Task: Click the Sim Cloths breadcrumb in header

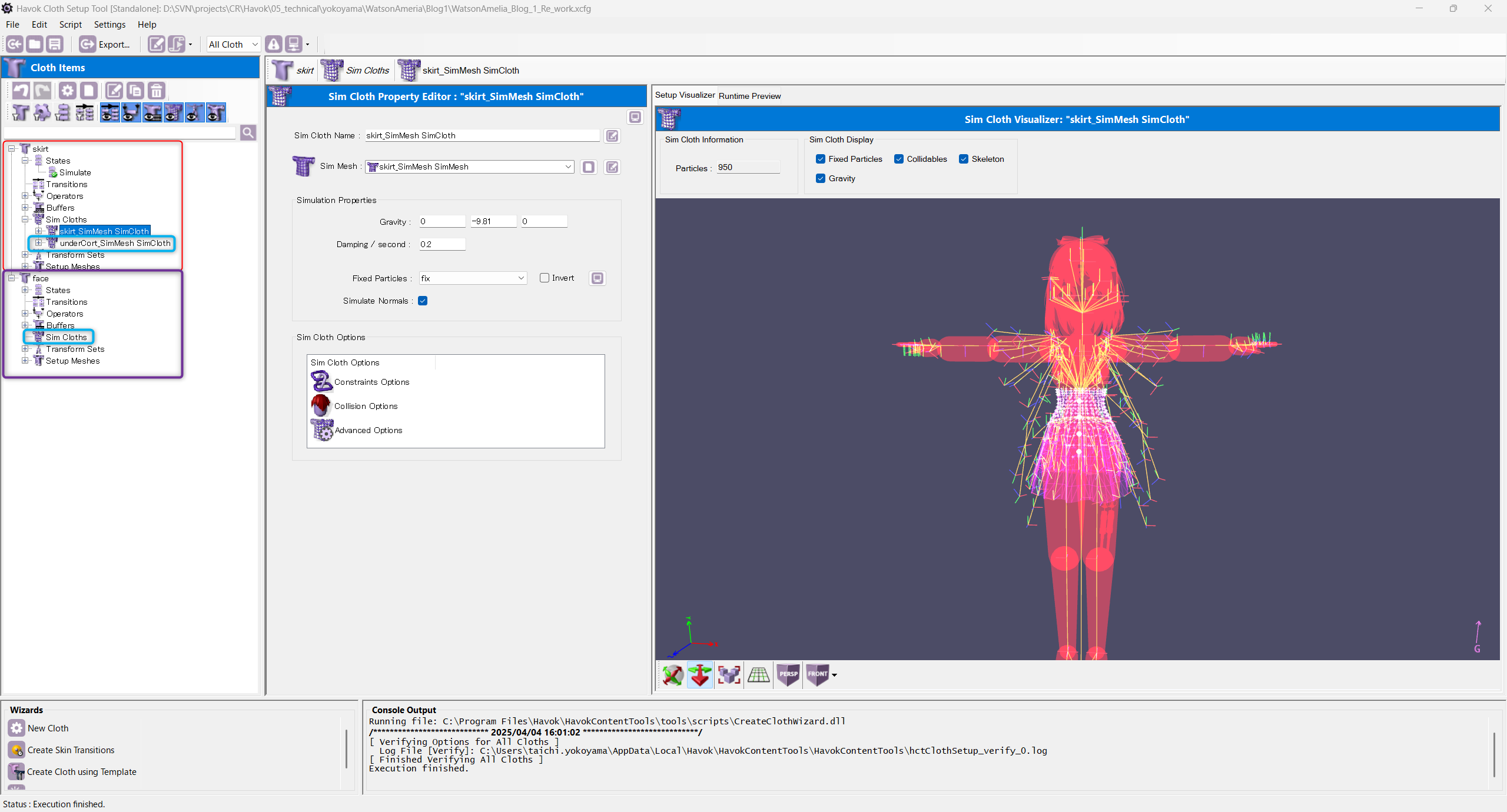Action: click(356, 71)
